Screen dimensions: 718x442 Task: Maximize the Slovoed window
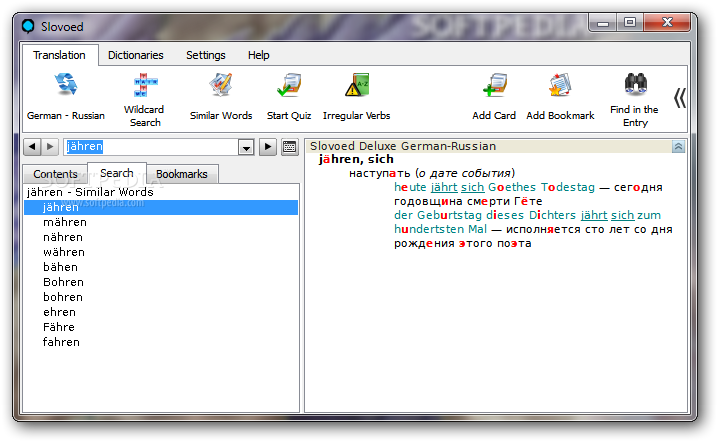[630, 22]
